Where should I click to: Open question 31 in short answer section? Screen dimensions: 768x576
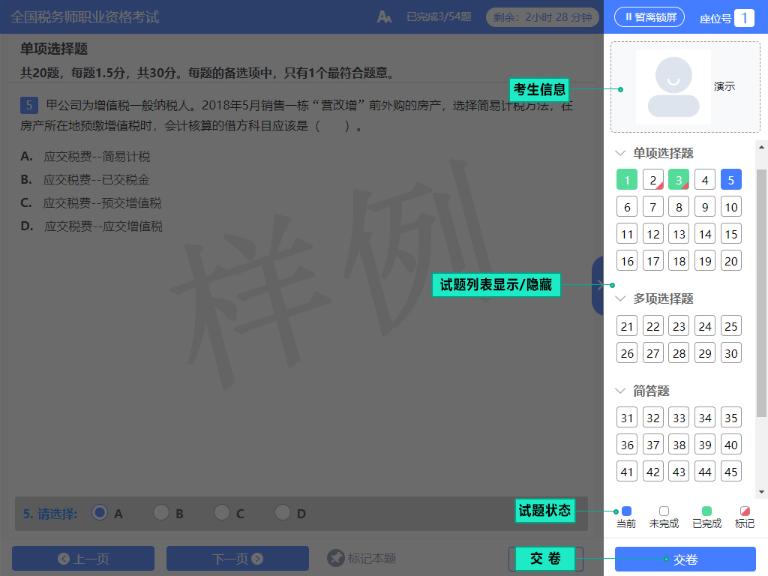(627, 418)
